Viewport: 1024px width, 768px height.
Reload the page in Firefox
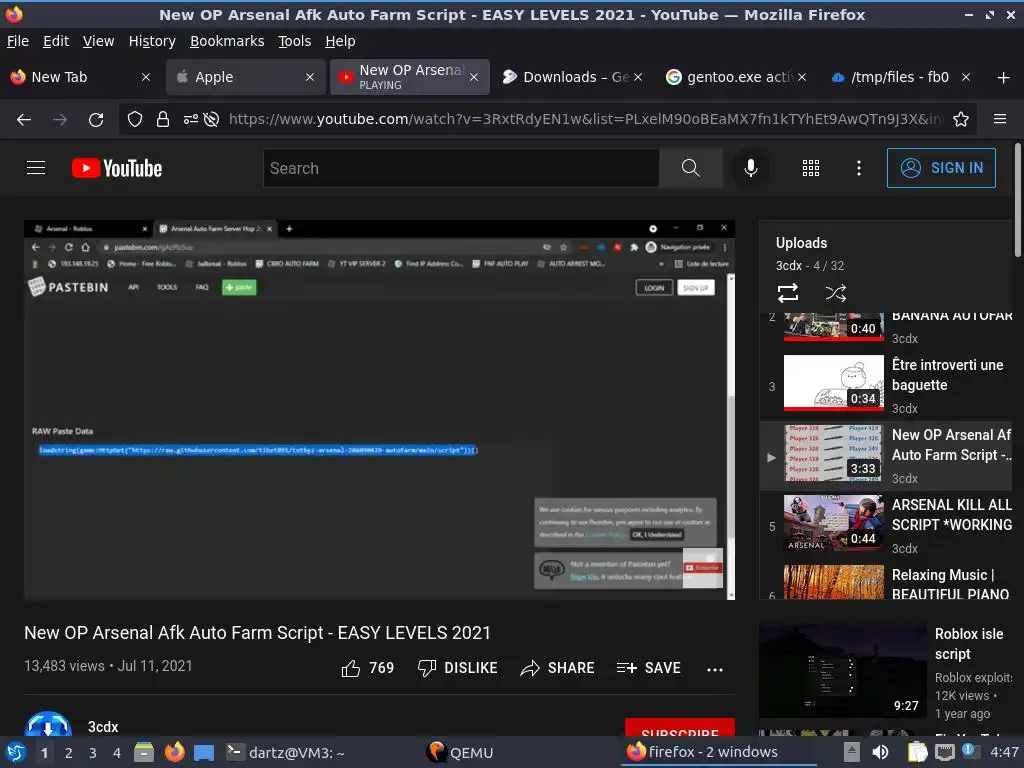click(x=96, y=120)
